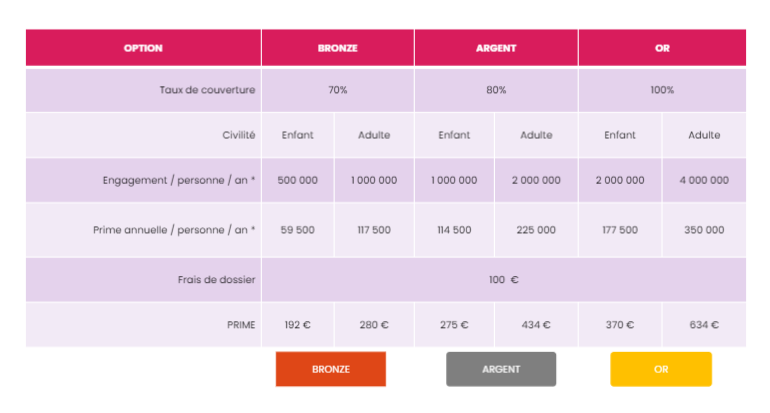Click the gray ARGENT button
This screenshot has height=413, width=770.
tap(501, 369)
